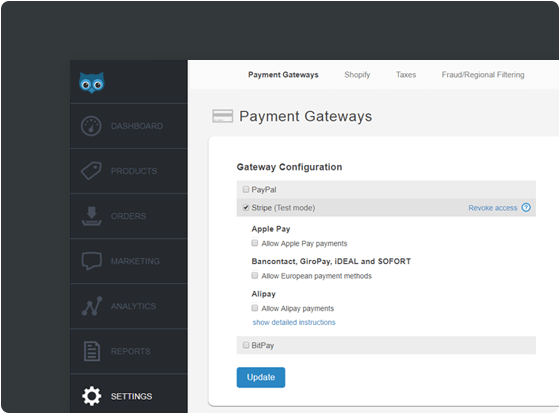Open the Shopify tab
560x414 pixels.
(357, 75)
